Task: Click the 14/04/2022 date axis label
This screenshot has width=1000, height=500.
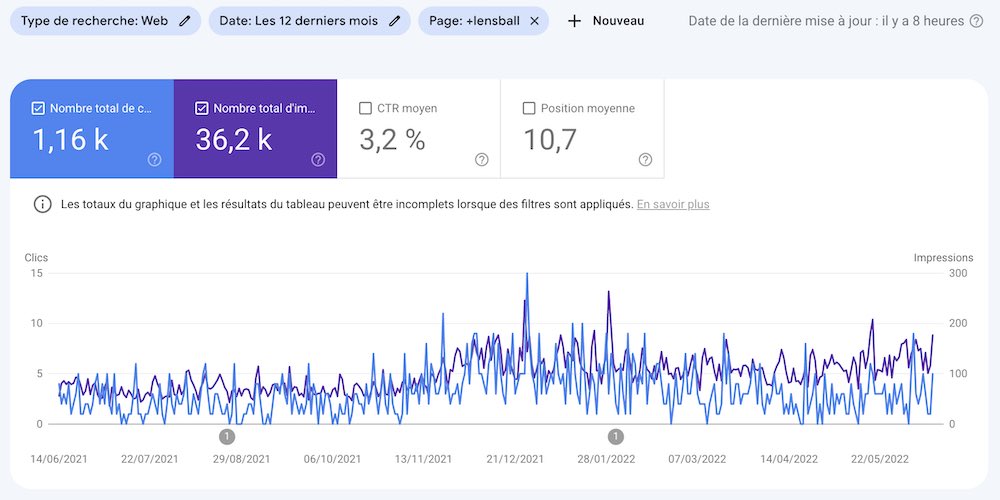Action: (x=789, y=459)
